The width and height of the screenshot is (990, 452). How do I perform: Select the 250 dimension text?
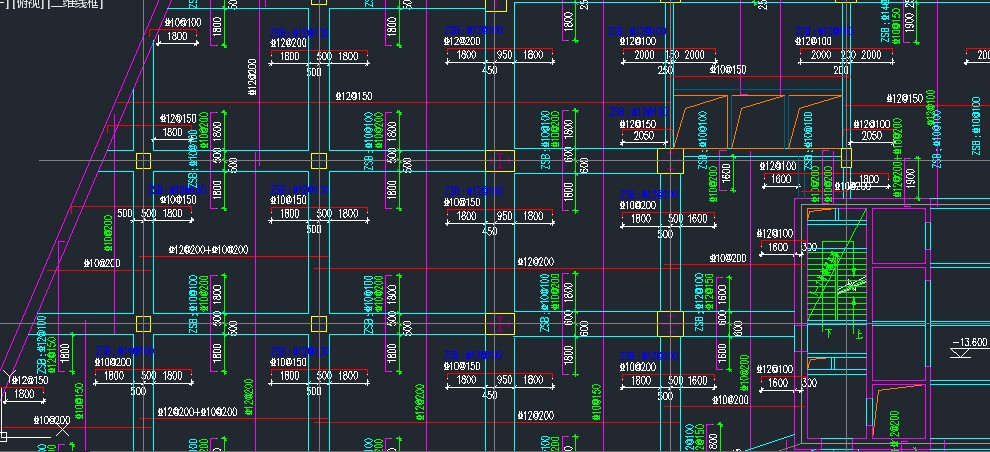tap(665, 71)
